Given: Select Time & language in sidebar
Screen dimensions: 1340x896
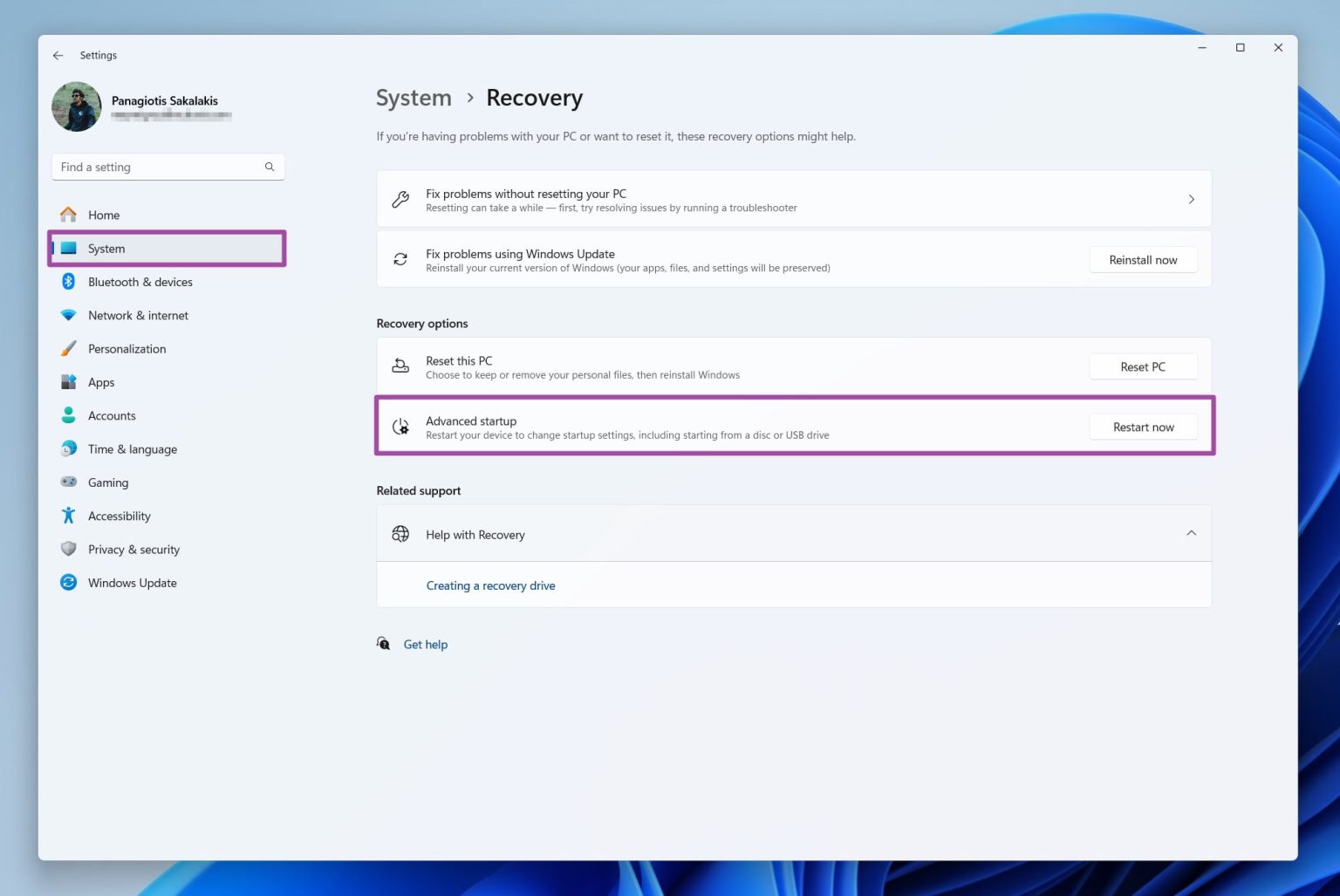Looking at the screenshot, I should tap(132, 449).
